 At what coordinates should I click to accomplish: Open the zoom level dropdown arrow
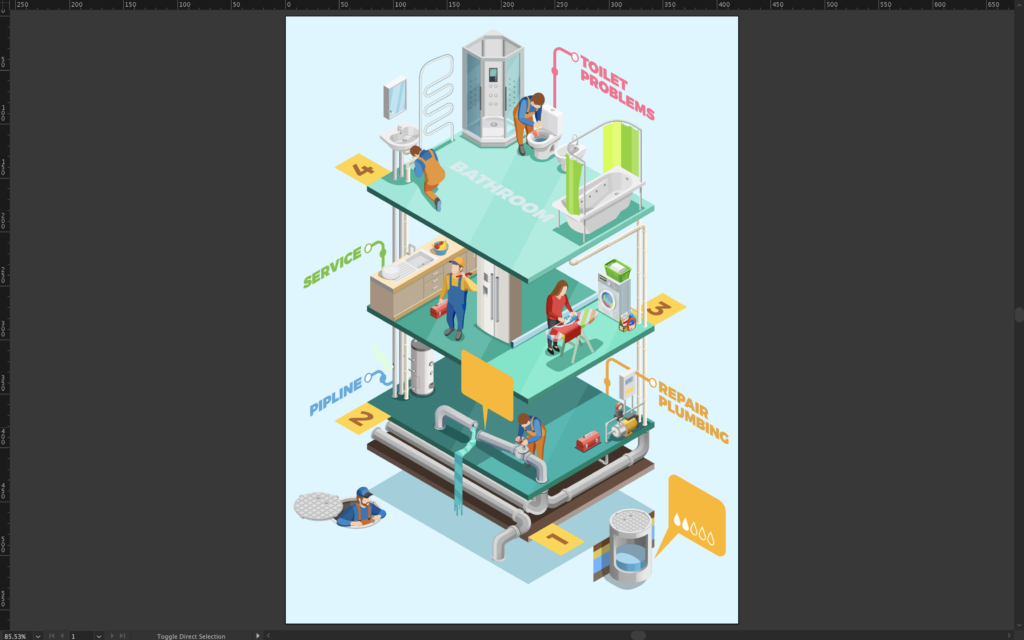point(38,635)
